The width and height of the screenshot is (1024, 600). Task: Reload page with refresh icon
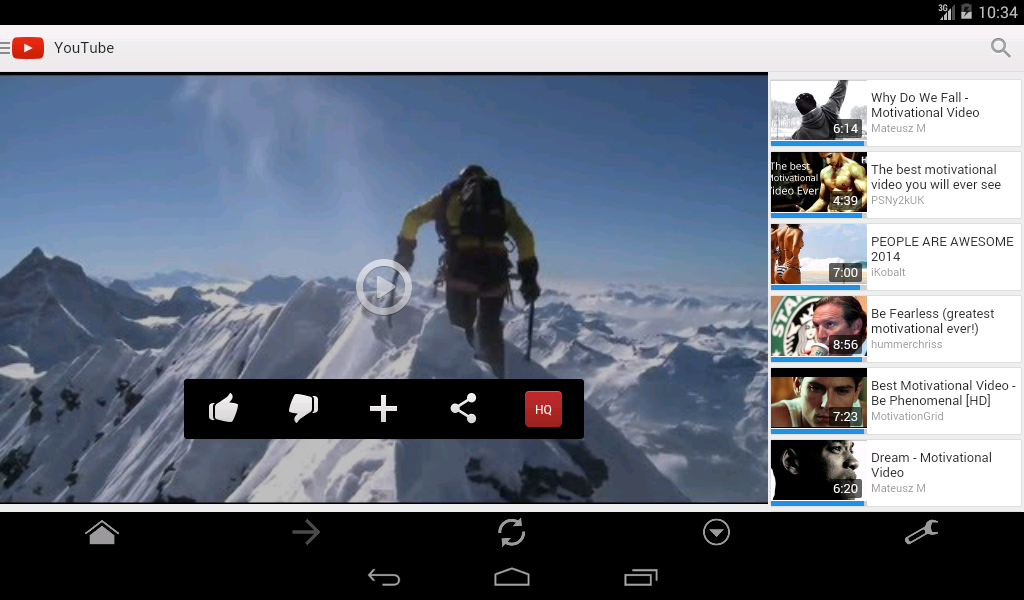[x=511, y=532]
